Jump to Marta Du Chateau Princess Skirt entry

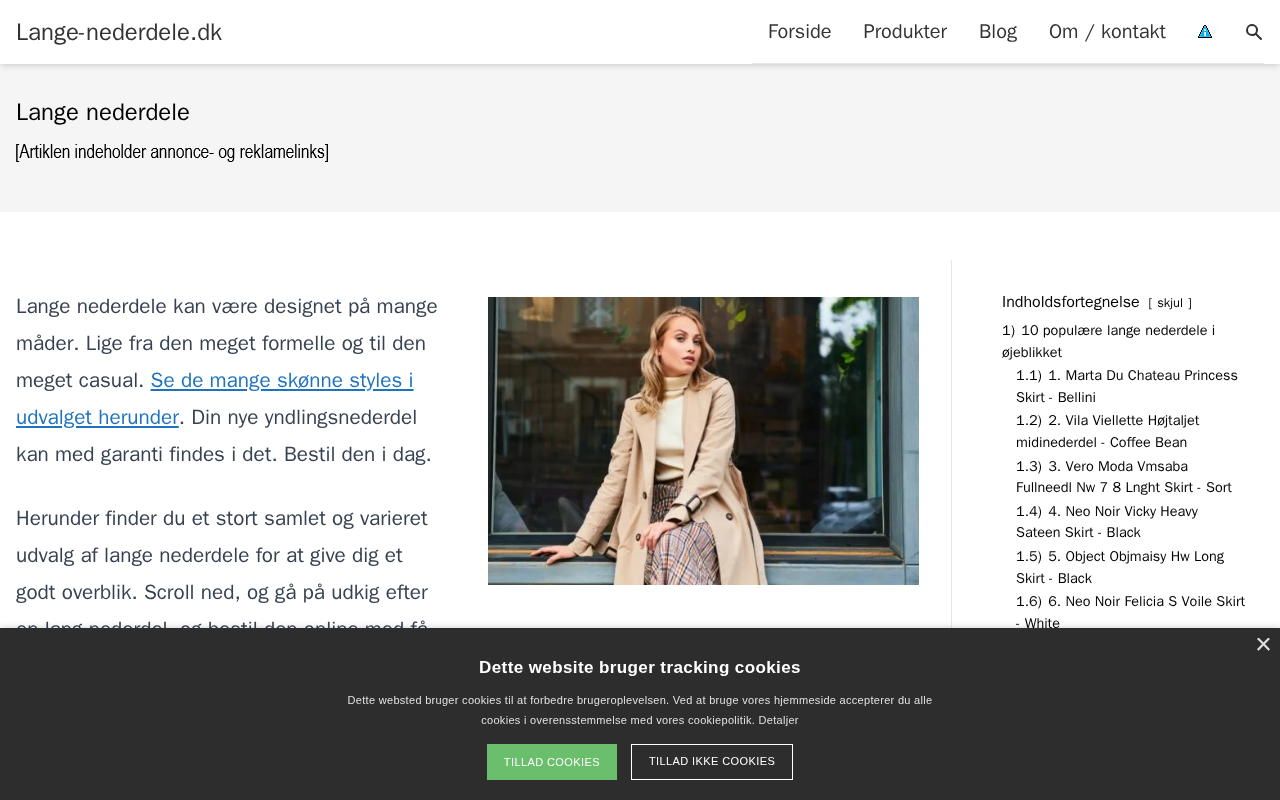point(1126,386)
